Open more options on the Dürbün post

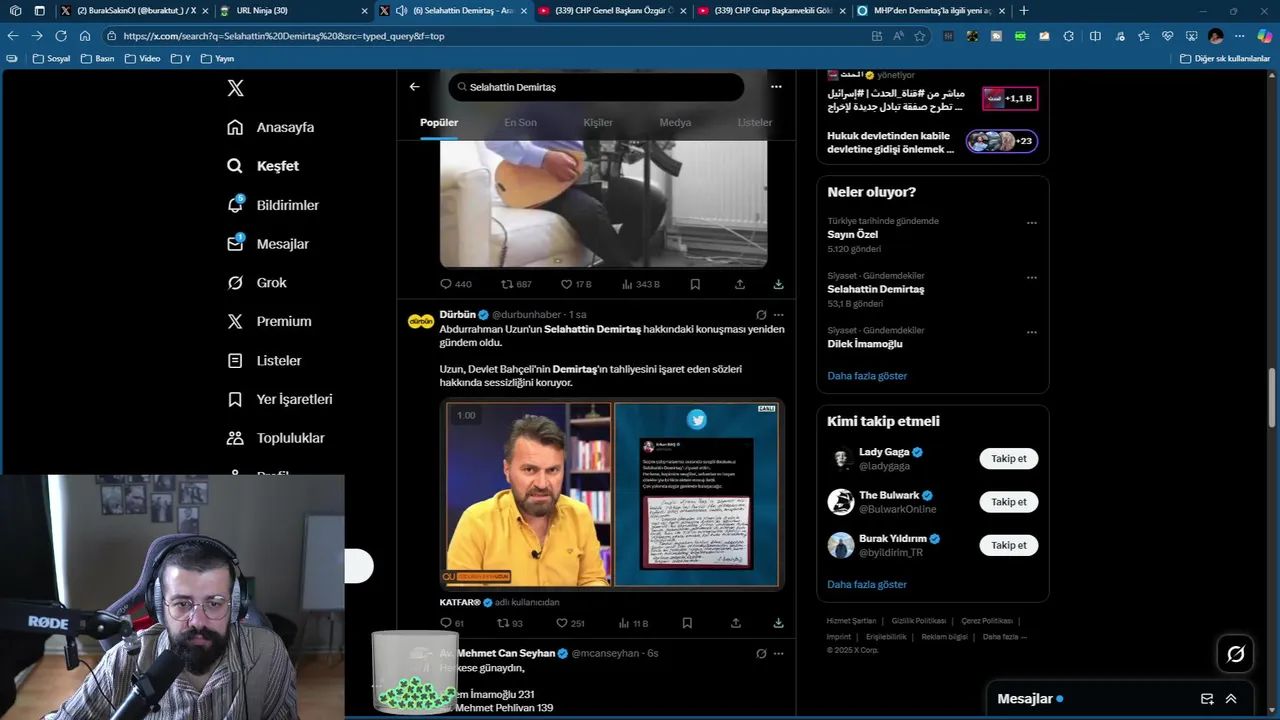[778, 315]
